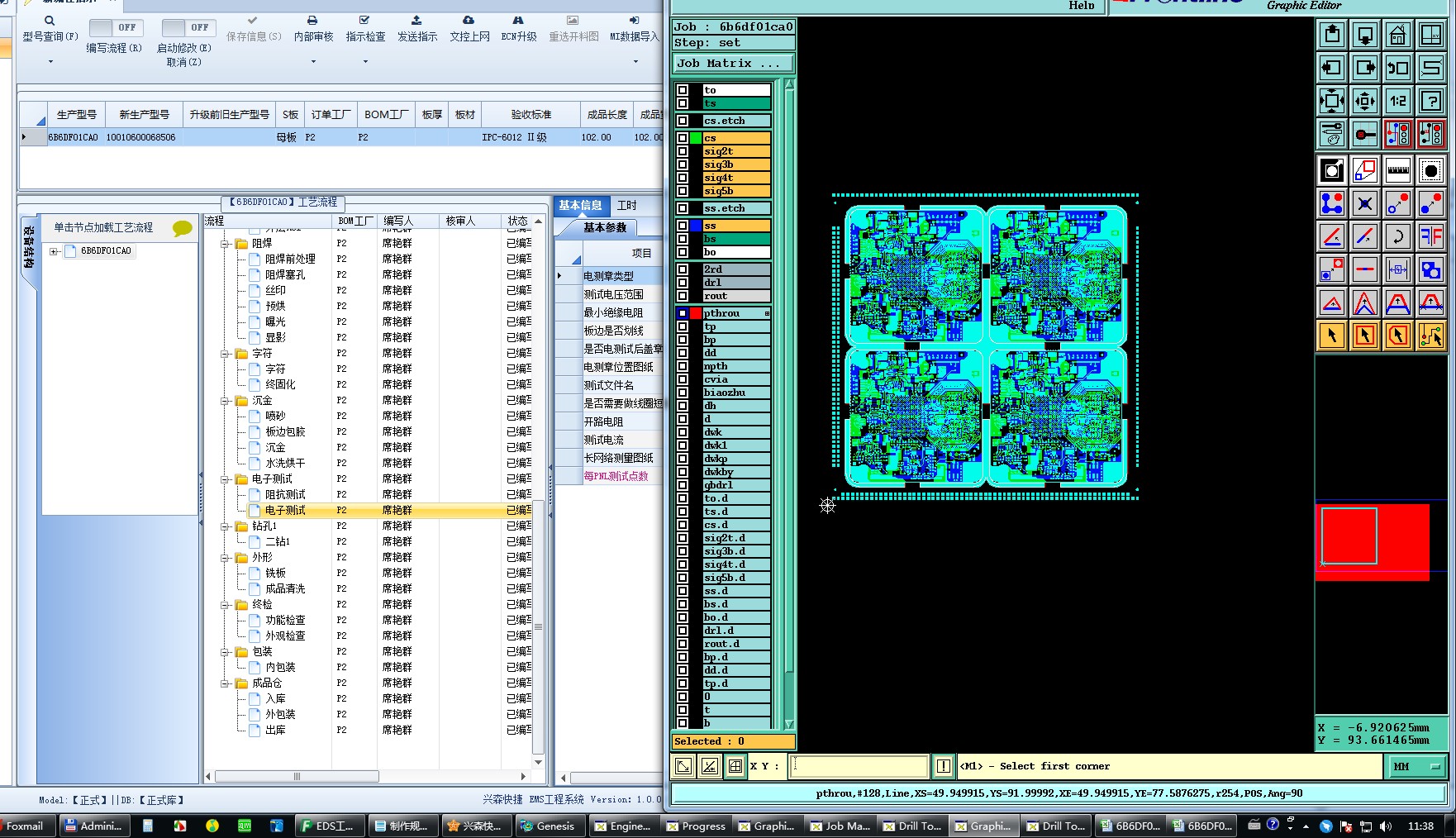Open the MM units dropdown
1456x838 pixels.
1417,766
